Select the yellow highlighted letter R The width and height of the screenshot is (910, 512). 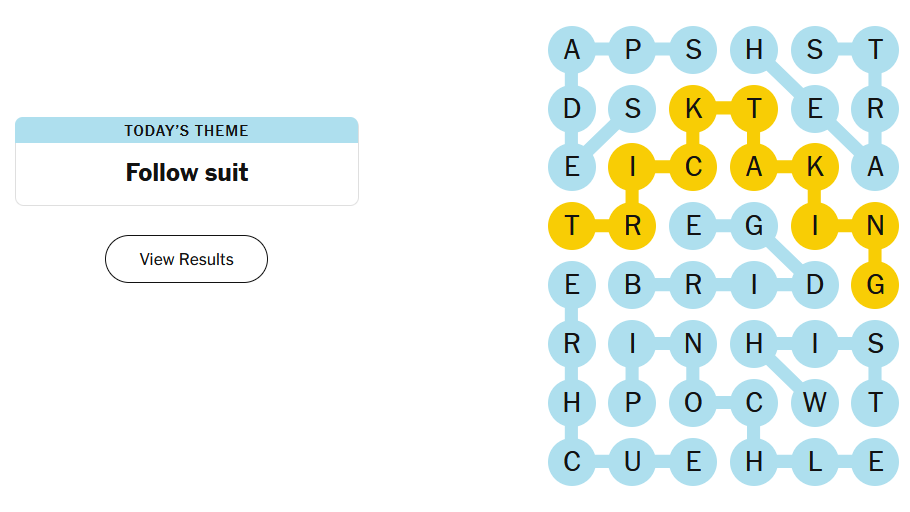632,226
